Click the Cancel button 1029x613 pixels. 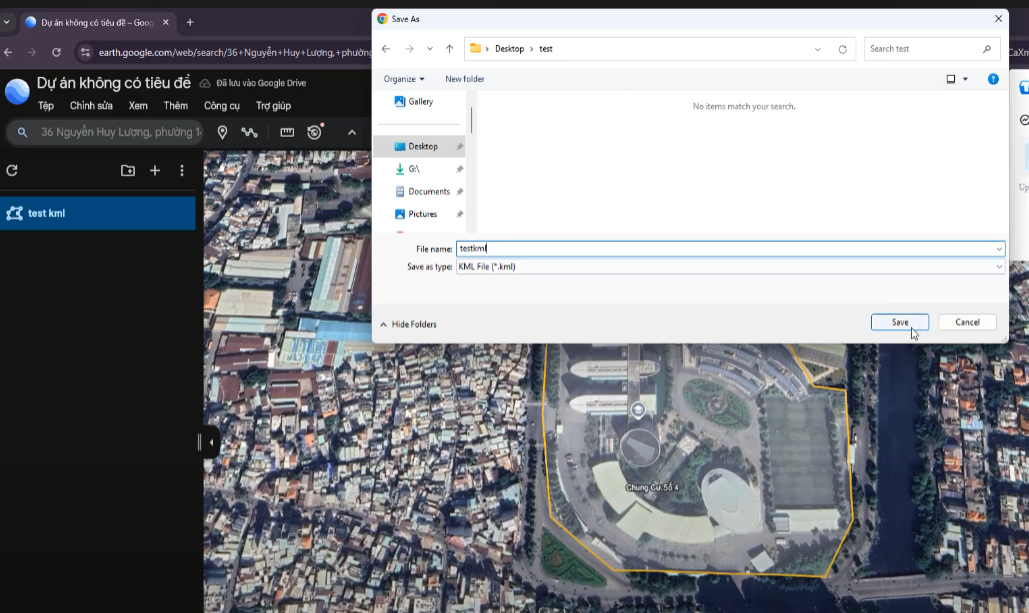pos(967,322)
